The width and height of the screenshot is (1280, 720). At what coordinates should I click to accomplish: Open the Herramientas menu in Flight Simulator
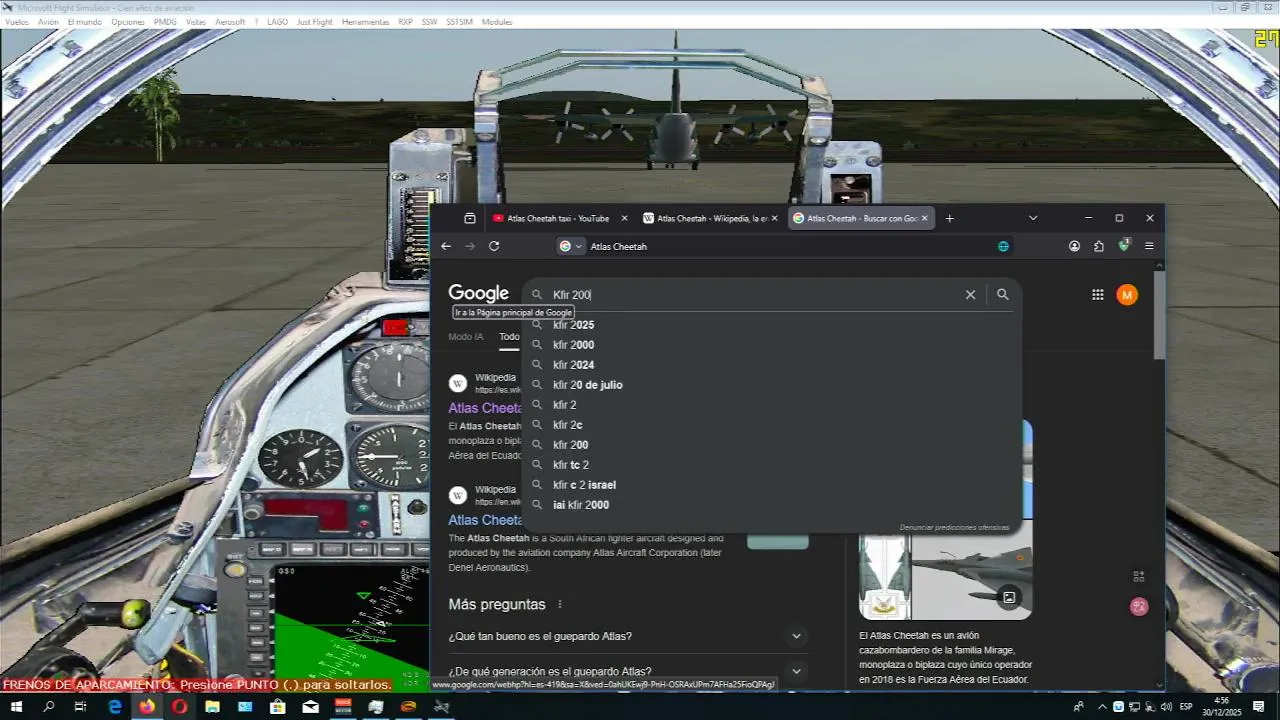click(365, 22)
